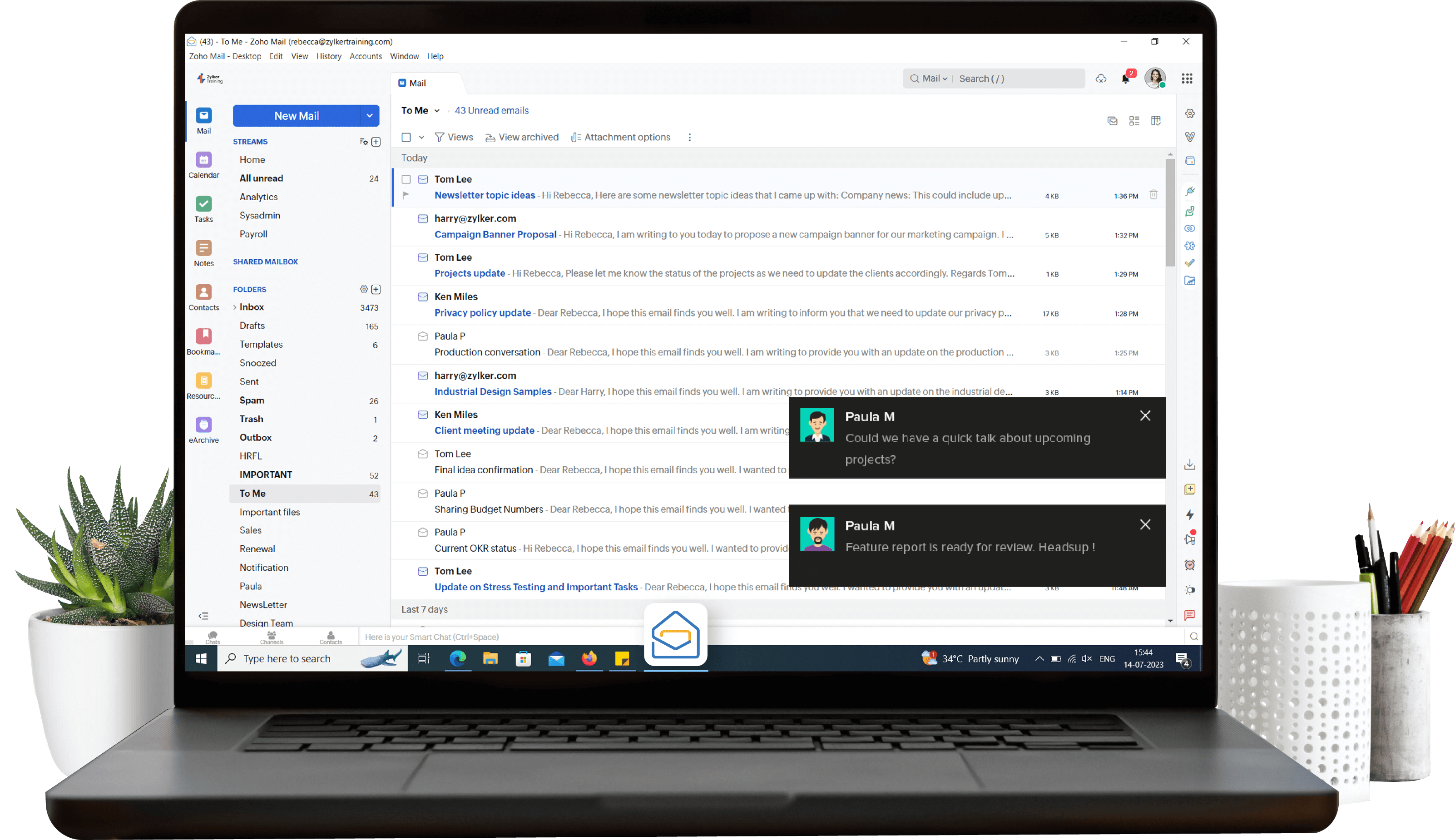Switch to night mode via moon icon

tap(1190, 590)
